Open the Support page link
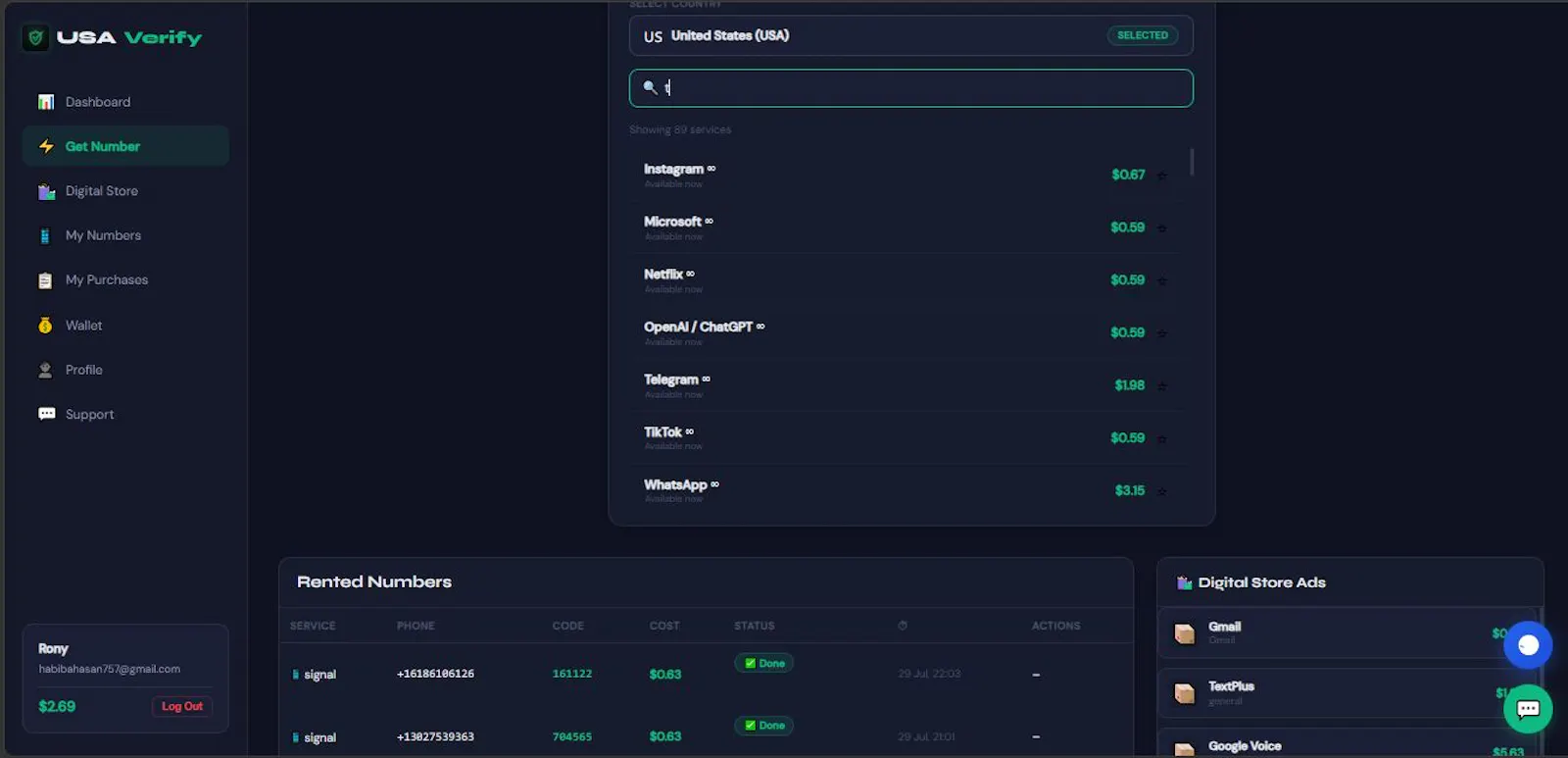 [x=125, y=414]
